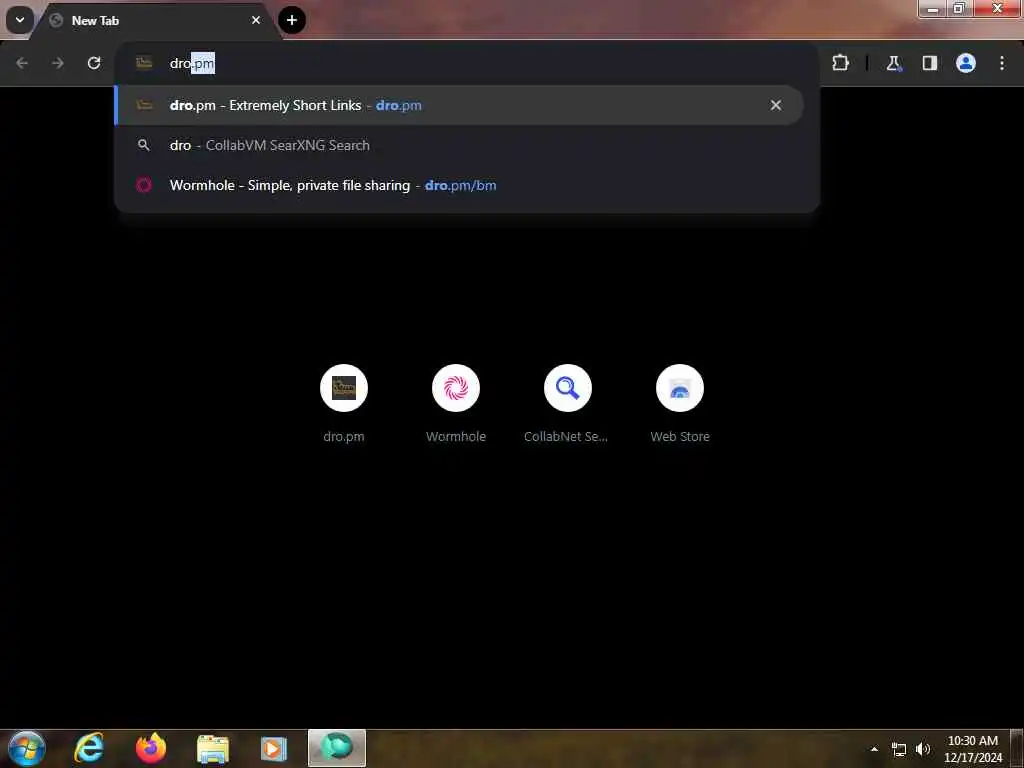Open the Wormhole shortcut tile
This screenshot has width=1024, height=768.
click(x=456, y=404)
